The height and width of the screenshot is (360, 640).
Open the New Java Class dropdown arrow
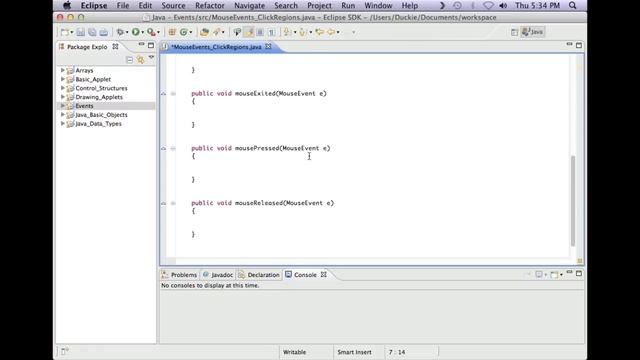191,32
